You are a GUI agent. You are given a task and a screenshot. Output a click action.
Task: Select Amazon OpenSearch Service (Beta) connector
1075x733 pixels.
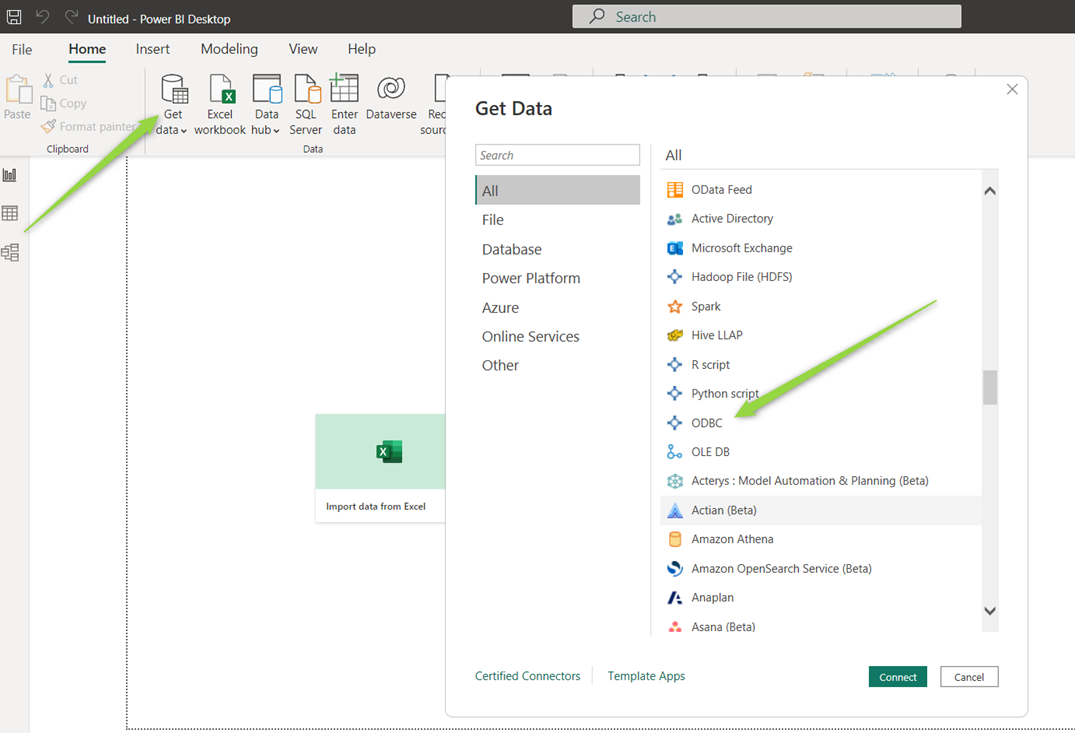coord(821,568)
